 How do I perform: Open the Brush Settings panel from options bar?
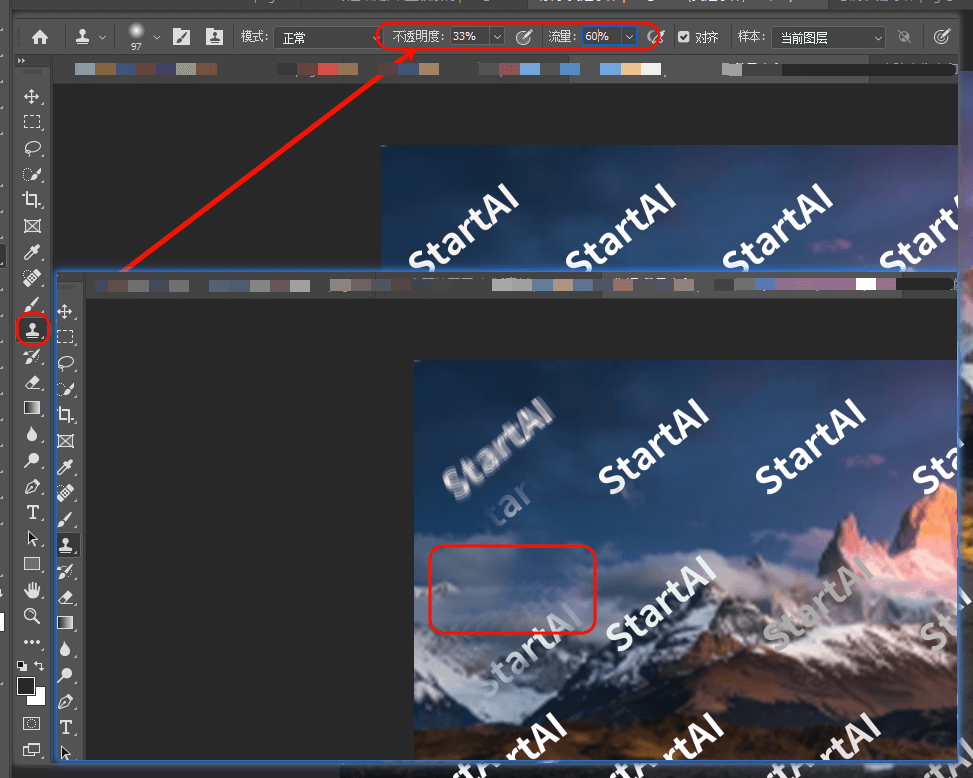pyautogui.click(x=181, y=37)
